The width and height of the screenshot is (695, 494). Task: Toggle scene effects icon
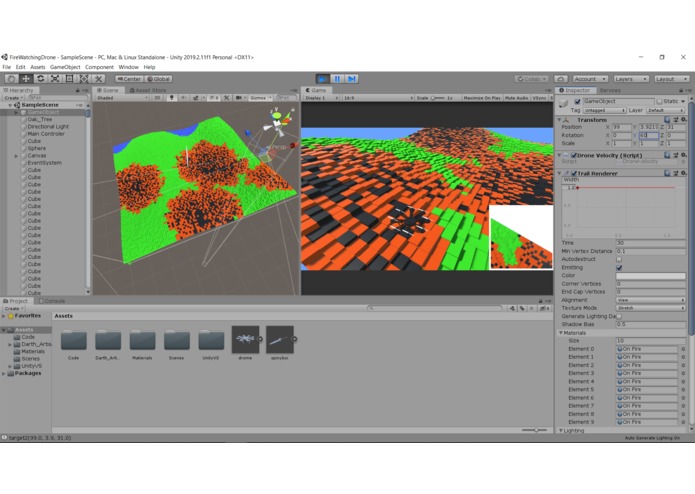tap(195, 97)
